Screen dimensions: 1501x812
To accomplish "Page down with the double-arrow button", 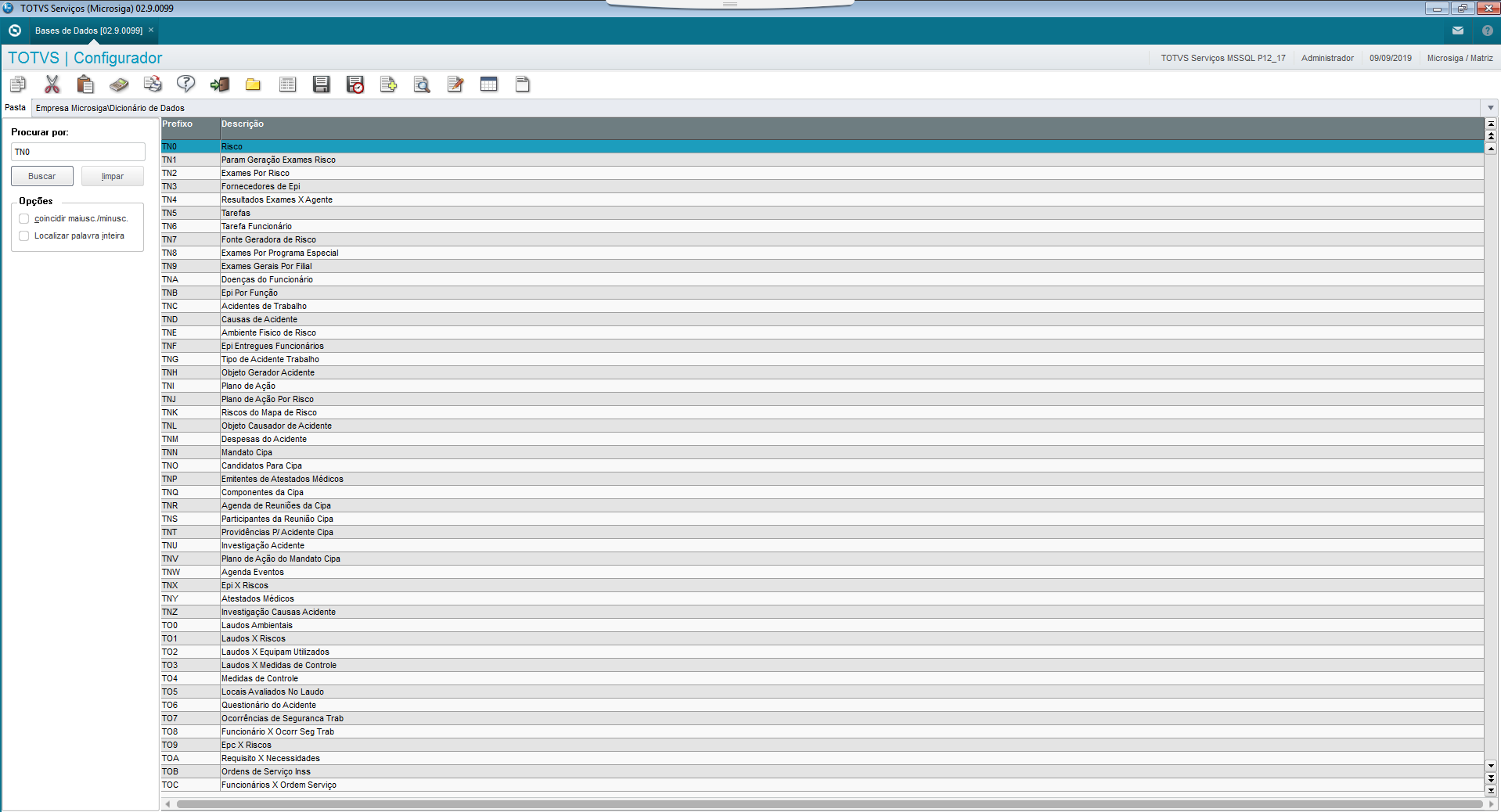I will tap(1491, 778).
